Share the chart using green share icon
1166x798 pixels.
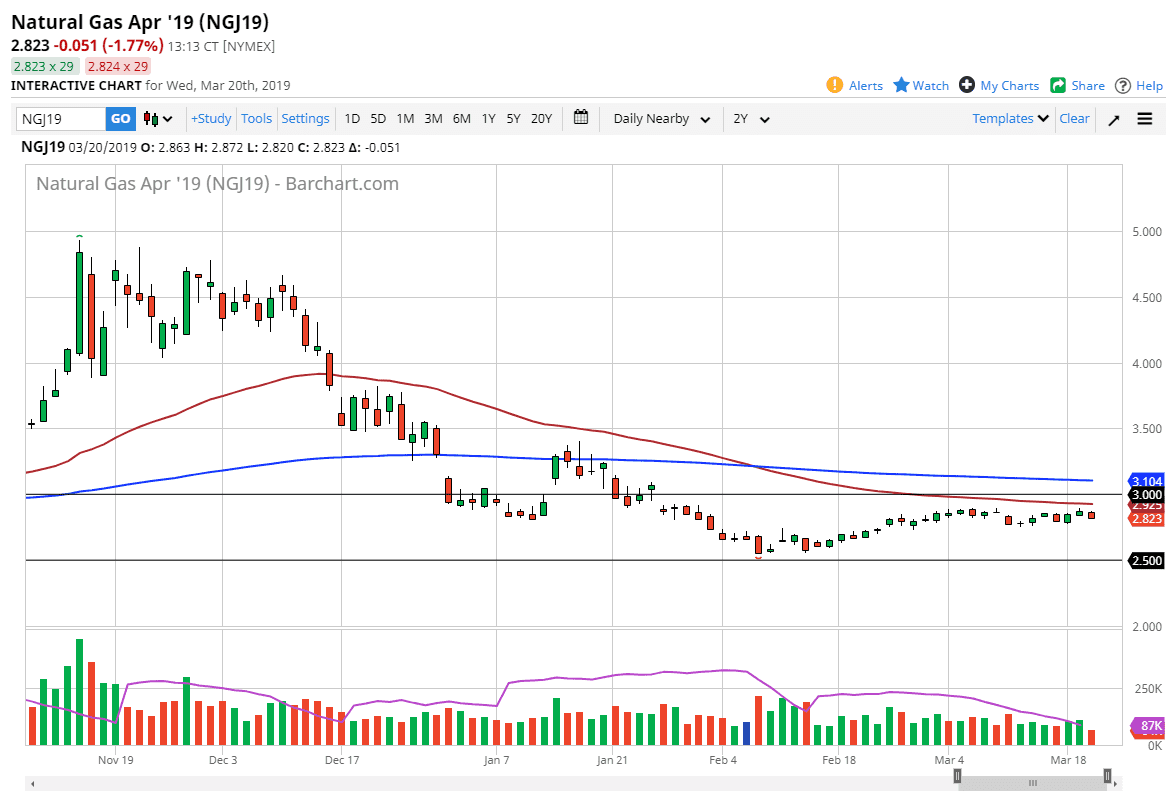coord(1058,85)
